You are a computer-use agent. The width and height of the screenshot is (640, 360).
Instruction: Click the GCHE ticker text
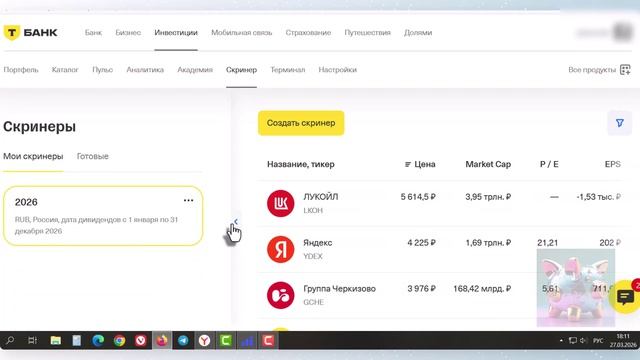(x=313, y=302)
